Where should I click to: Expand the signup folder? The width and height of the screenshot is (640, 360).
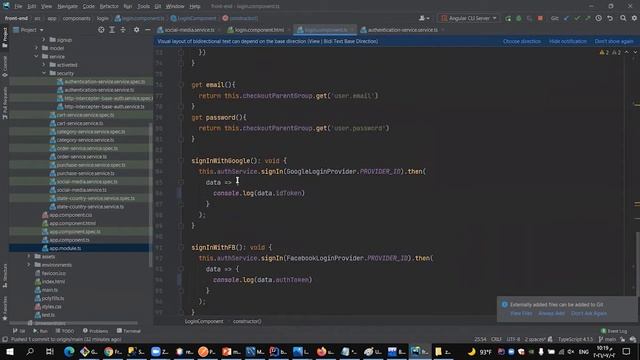44,40
